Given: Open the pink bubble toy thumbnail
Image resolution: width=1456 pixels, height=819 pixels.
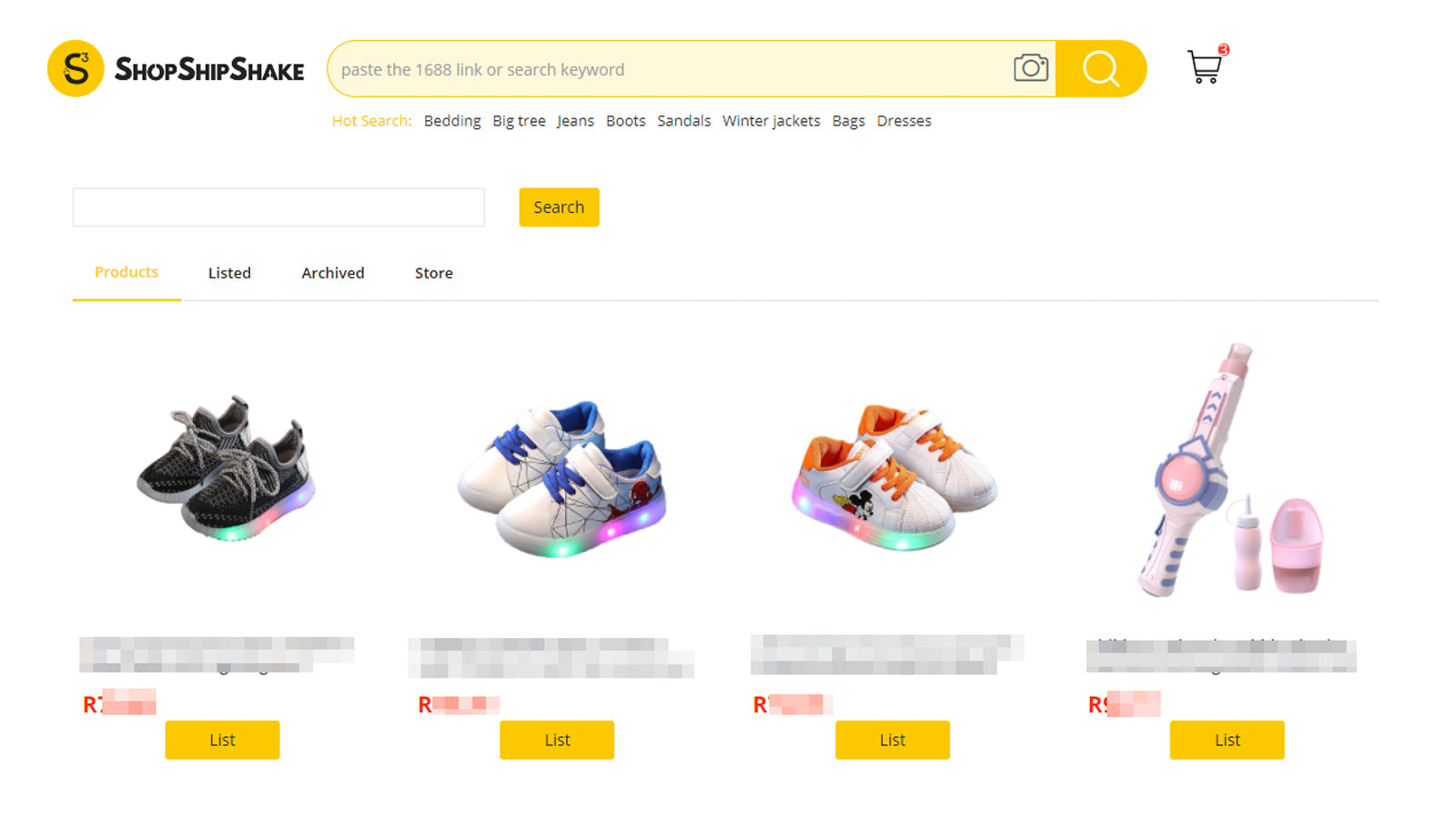Looking at the screenshot, I should (1228, 470).
